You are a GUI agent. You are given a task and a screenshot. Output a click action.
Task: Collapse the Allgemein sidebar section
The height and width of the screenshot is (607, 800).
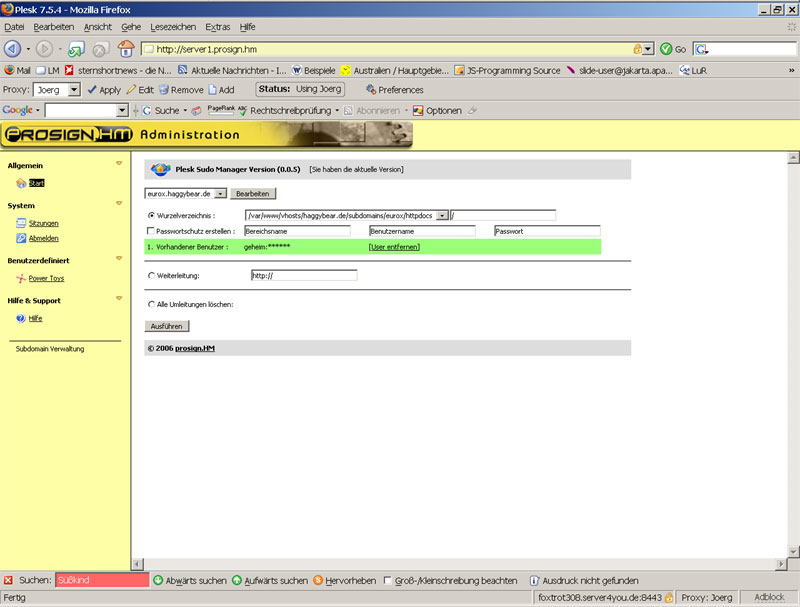pyautogui.click(x=119, y=163)
